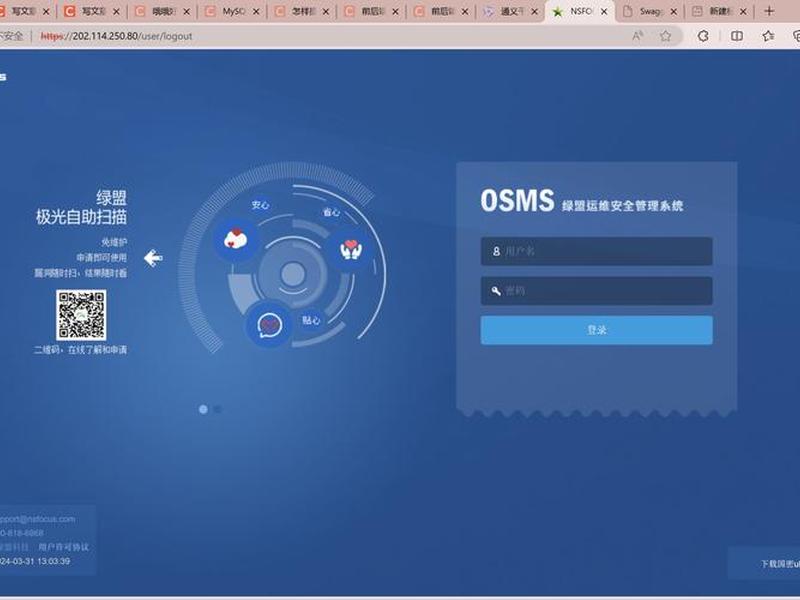Toggle the split screen icon
The image size is (800, 600).
click(736, 36)
